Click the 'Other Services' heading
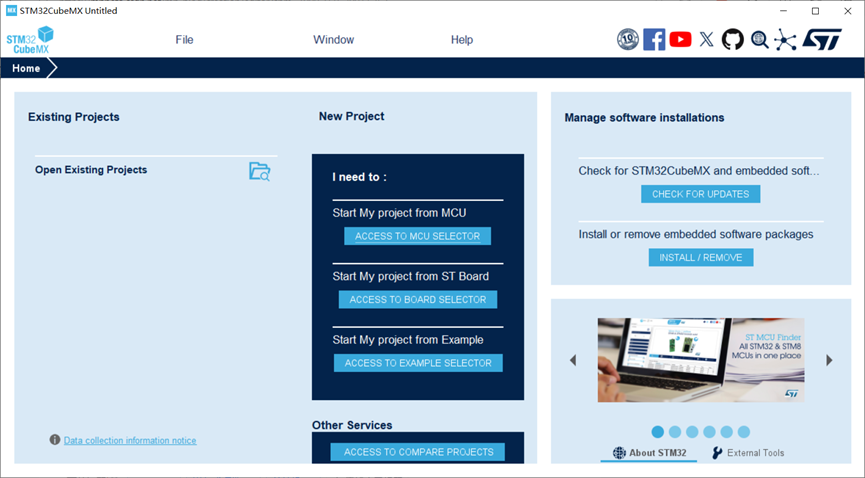This screenshot has width=865, height=478. click(x=352, y=426)
